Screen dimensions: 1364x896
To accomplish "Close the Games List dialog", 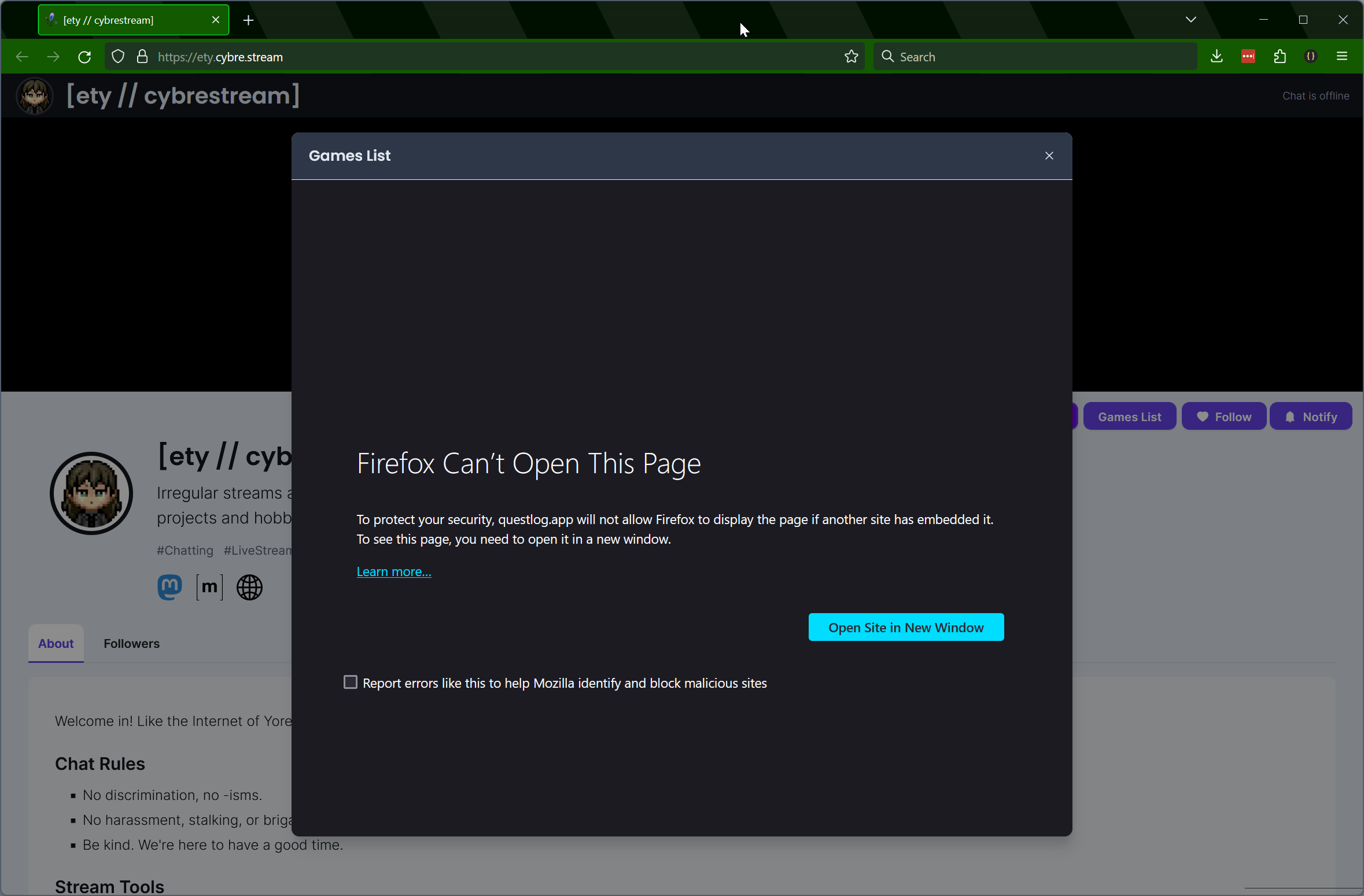I will (1049, 156).
